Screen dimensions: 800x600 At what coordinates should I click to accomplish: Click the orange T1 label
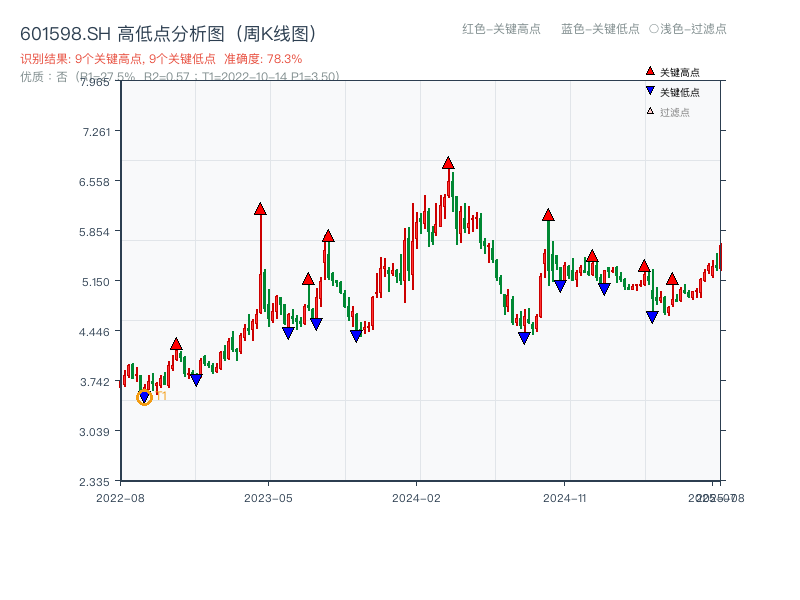[x=161, y=396]
